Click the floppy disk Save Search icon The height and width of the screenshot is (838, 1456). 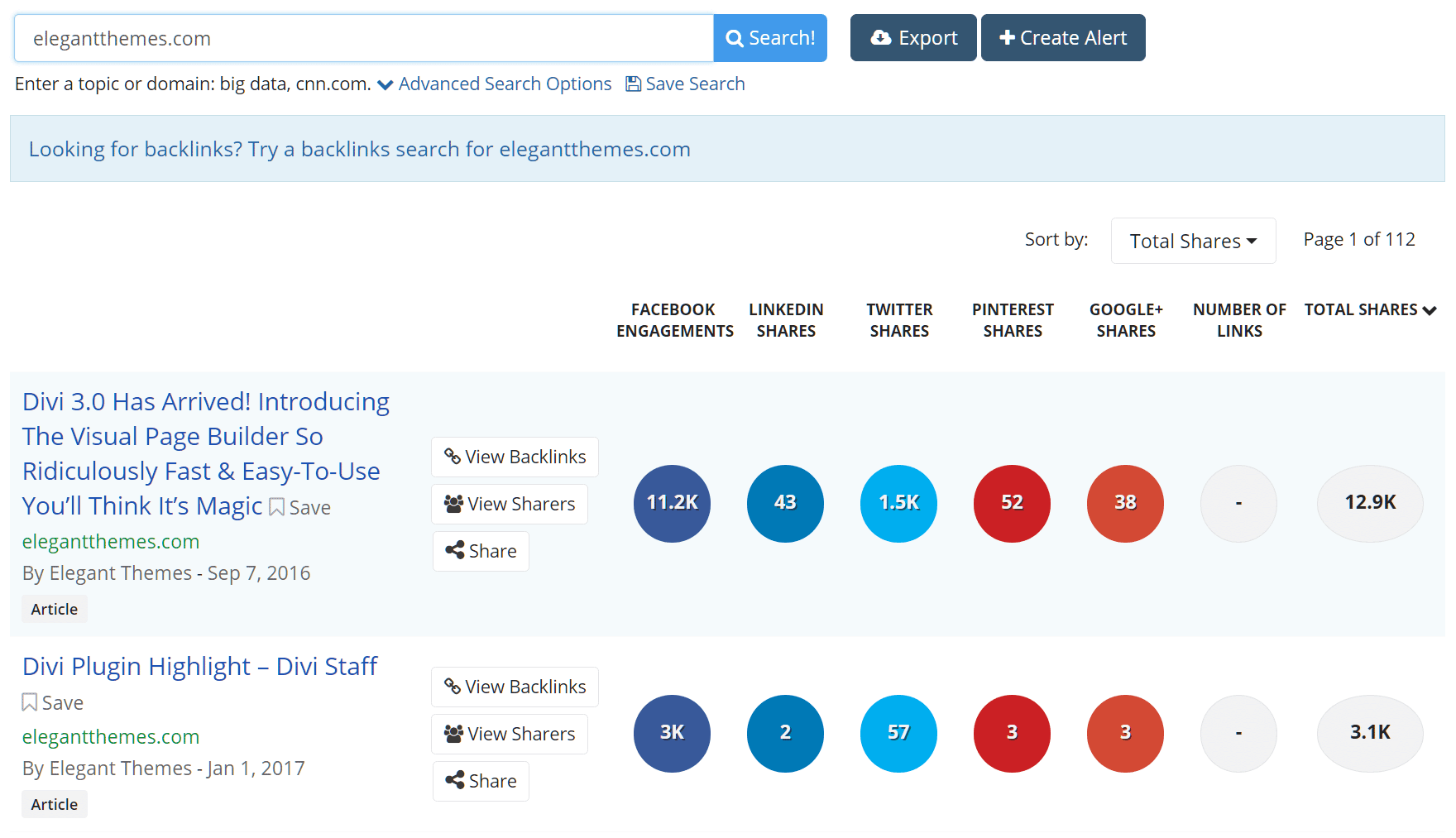point(633,84)
